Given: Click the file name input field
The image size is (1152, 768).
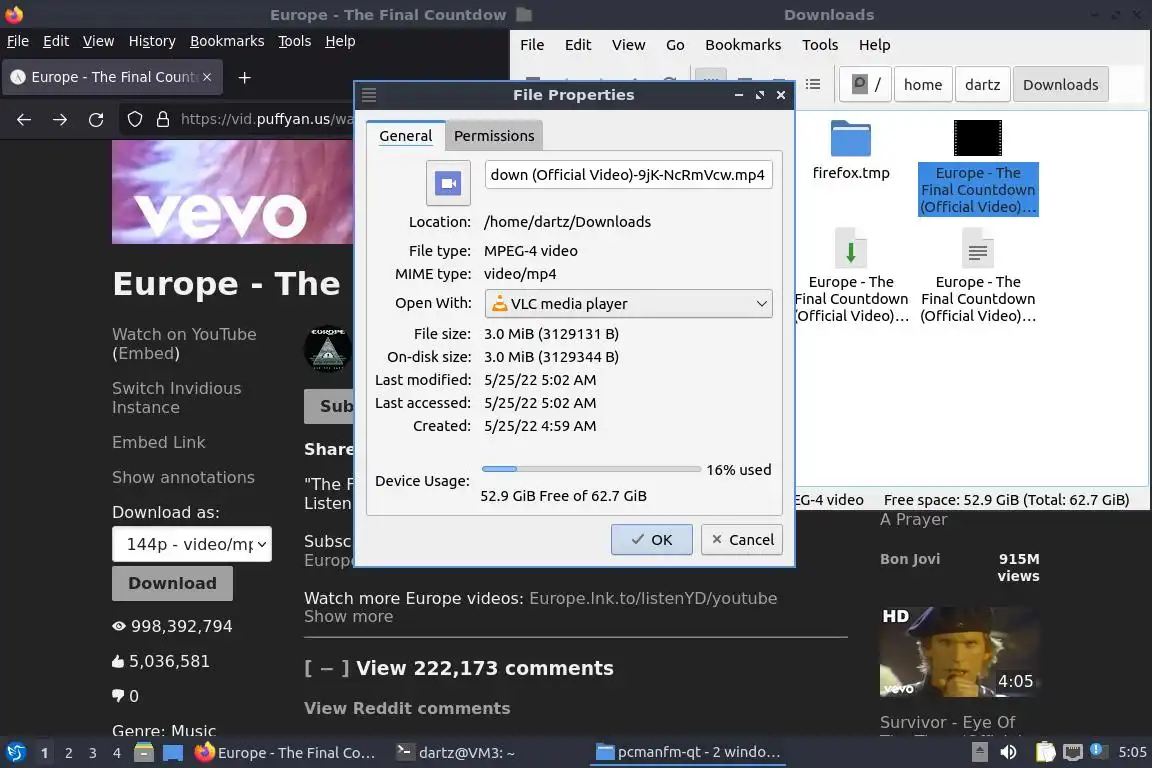Looking at the screenshot, I should 628,175.
